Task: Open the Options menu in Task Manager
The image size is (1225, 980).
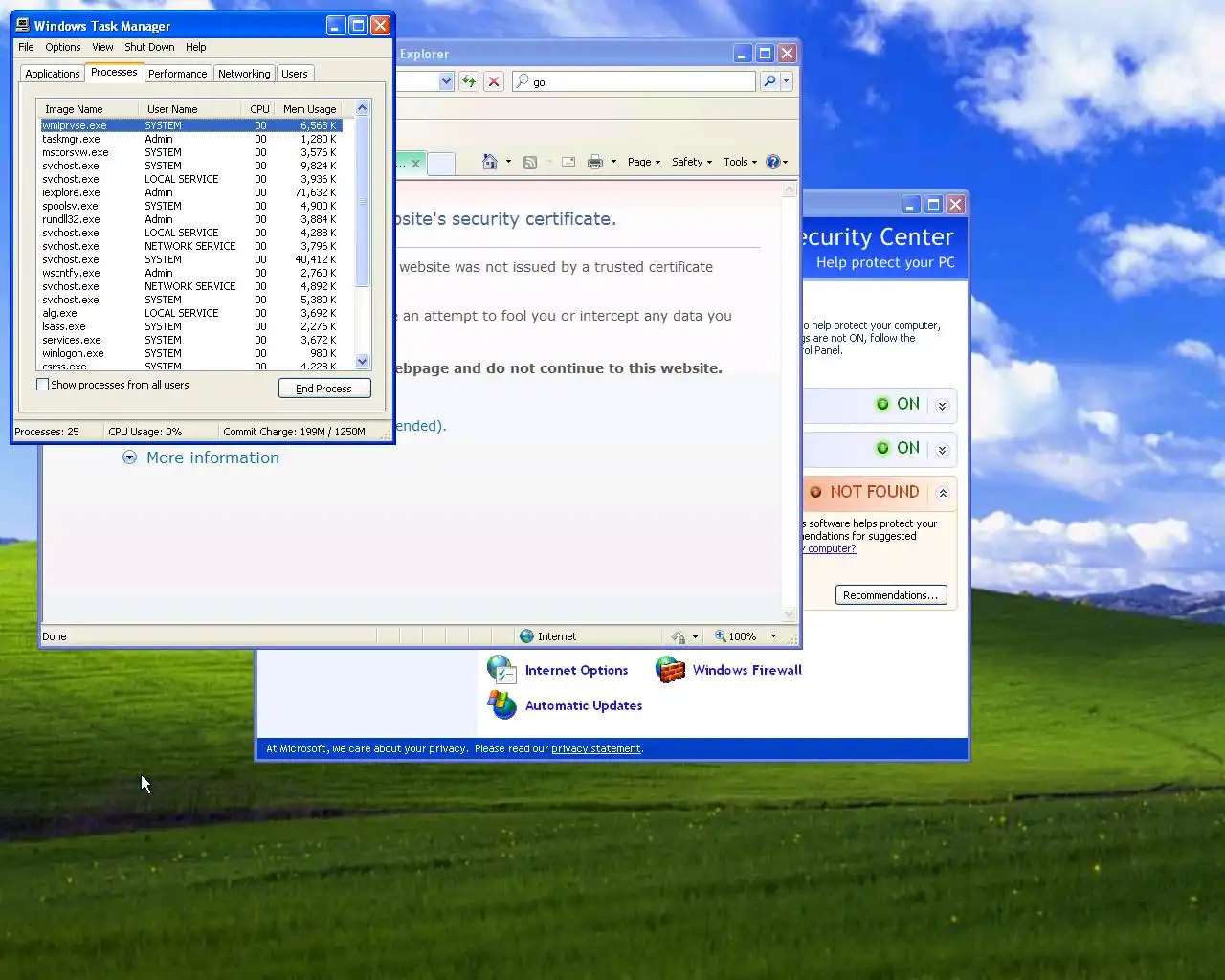Action: click(x=63, y=47)
